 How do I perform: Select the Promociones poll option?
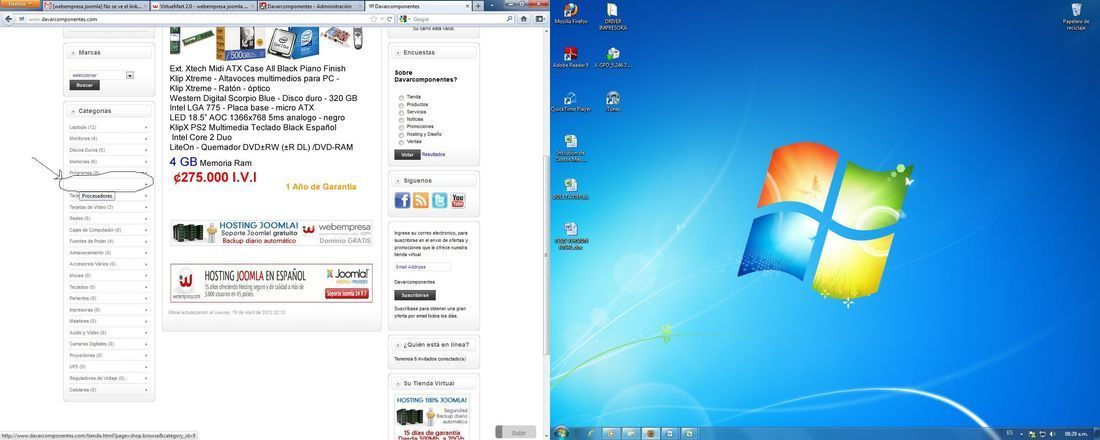(x=401, y=127)
